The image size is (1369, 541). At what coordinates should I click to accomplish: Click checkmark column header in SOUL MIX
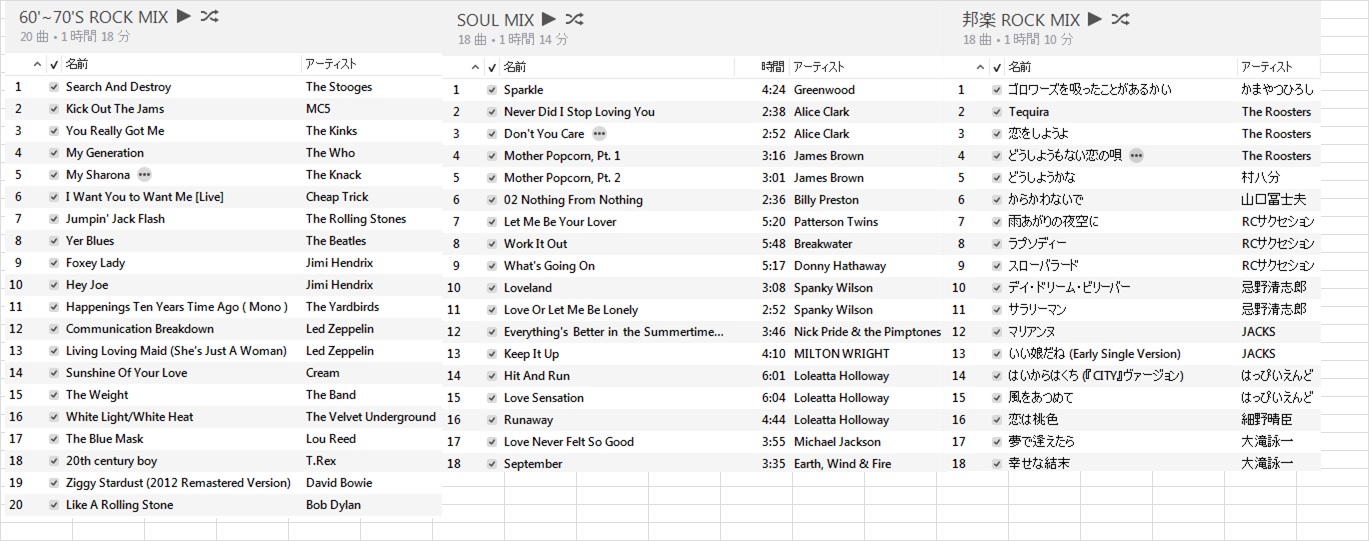491,67
